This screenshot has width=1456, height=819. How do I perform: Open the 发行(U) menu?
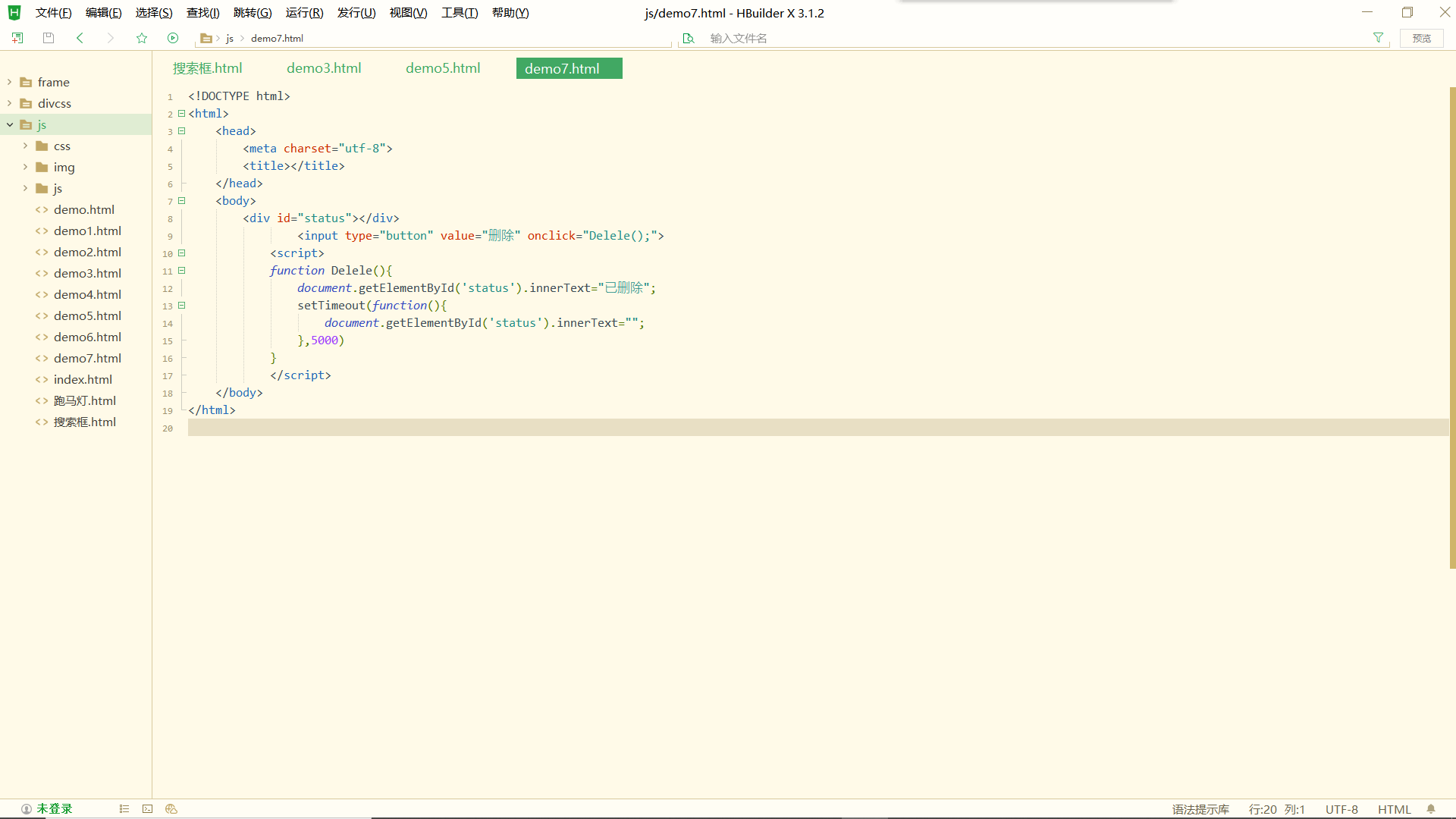(x=356, y=13)
